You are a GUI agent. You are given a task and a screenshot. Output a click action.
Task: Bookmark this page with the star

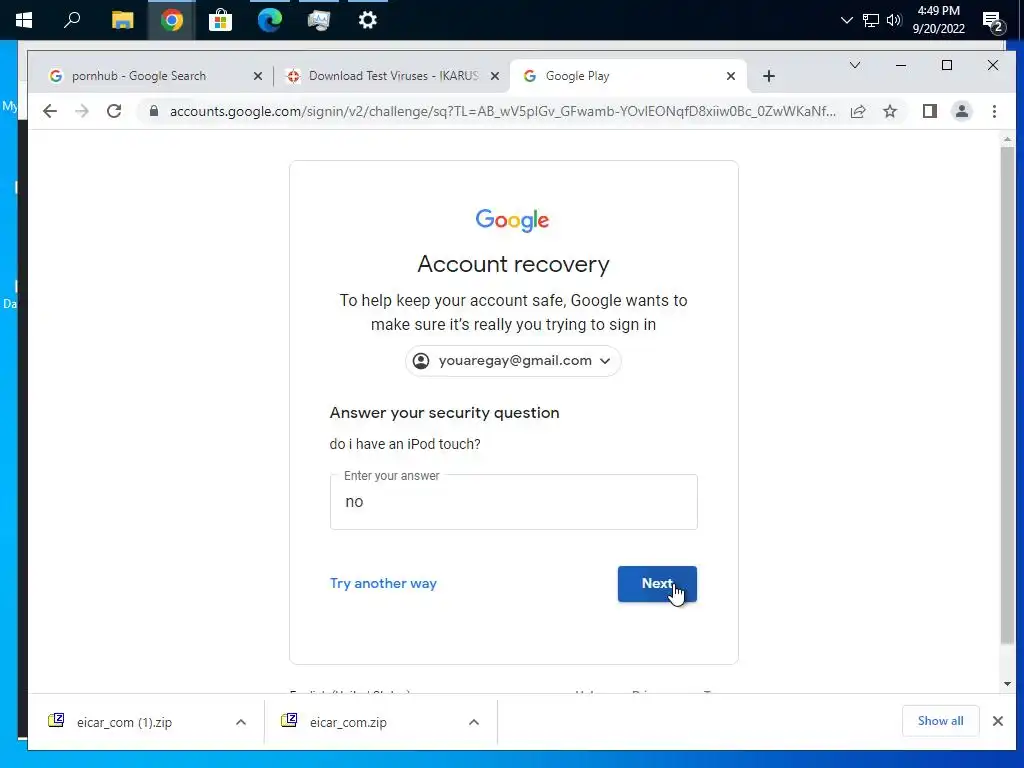pos(889,111)
